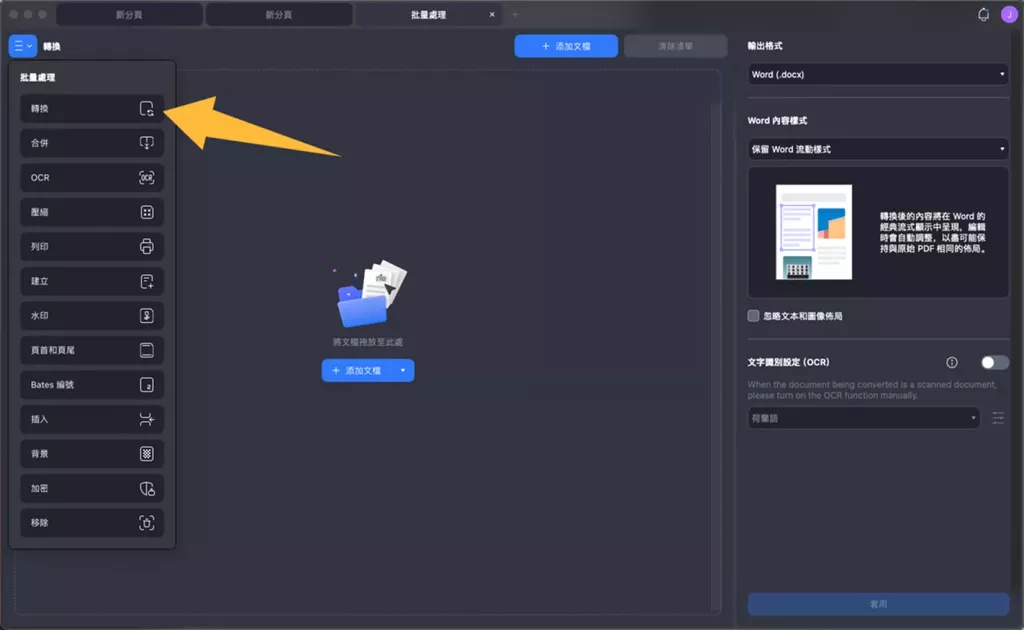
Task: Select the Bates 編號 numbering tool
Action: (90, 384)
